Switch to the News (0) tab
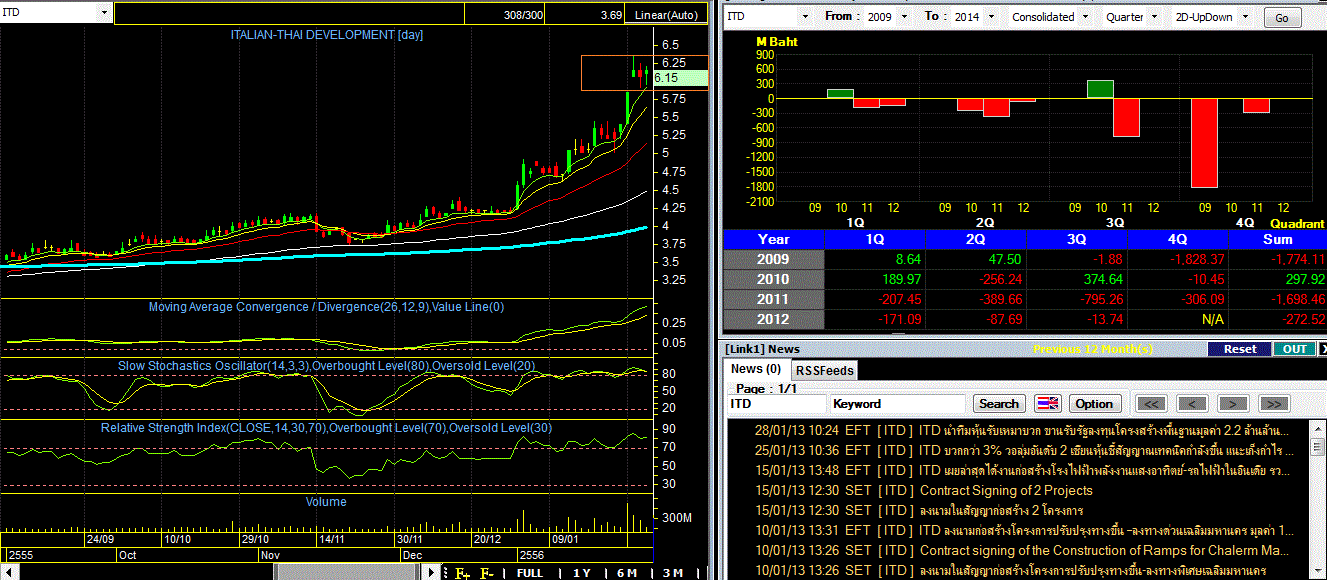This screenshot has width=1327, height=580. coord(757,370)
